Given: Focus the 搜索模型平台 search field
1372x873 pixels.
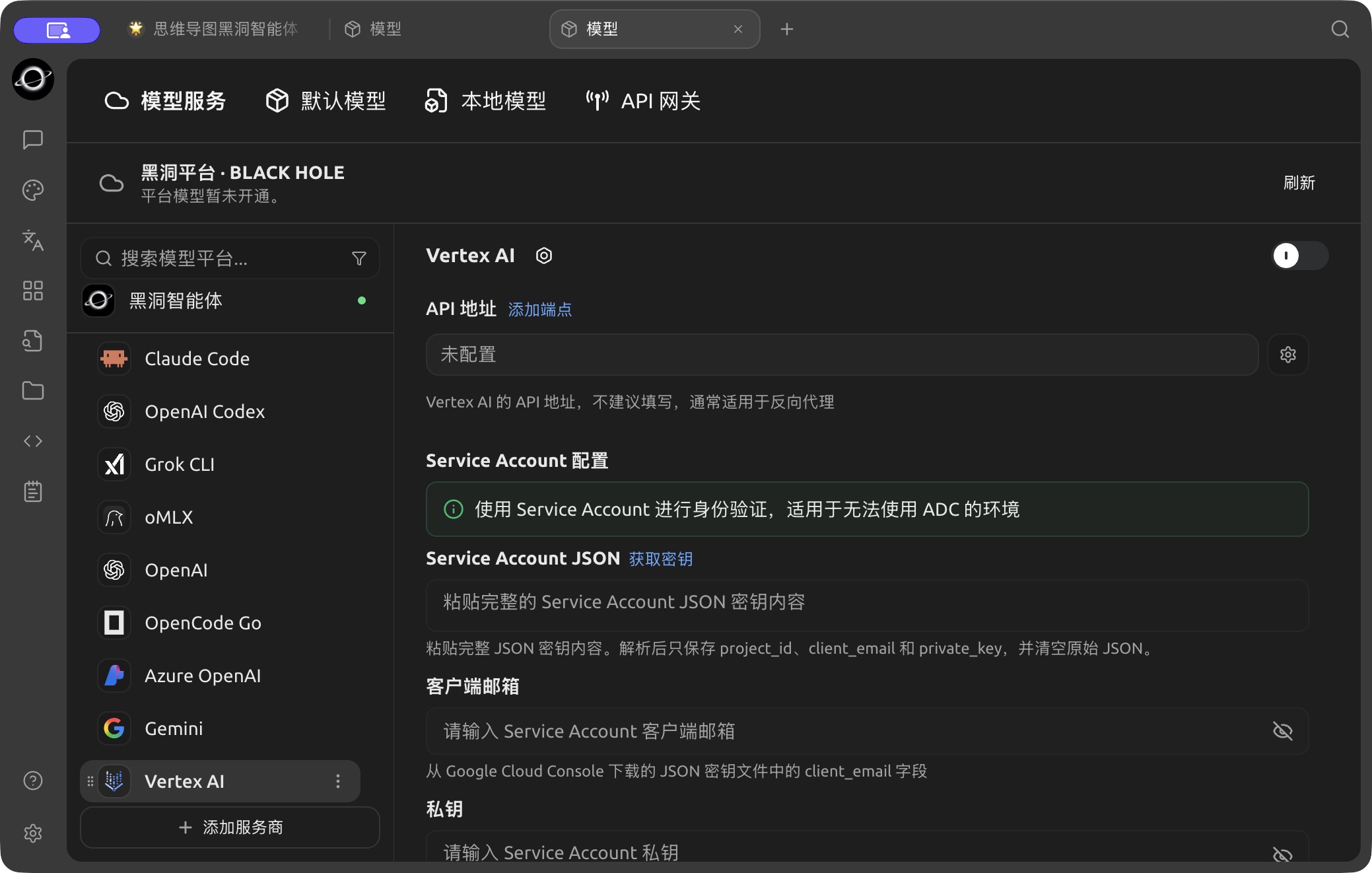Looking at the screenshot, I should pos(230,258).
